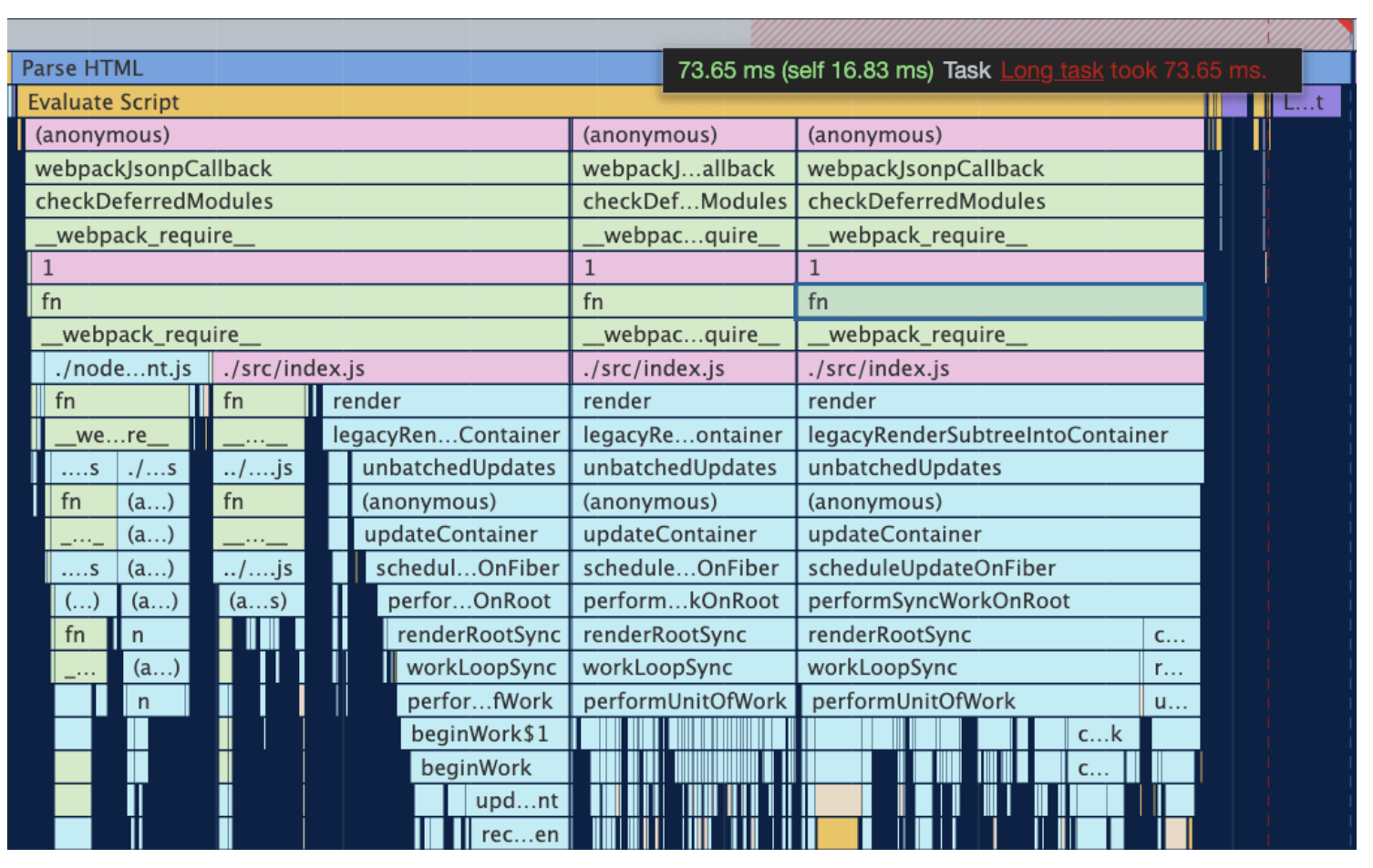Select the performSyncWorkOnRoot frame
1373x868 pixels.
[x=999, y=601]
